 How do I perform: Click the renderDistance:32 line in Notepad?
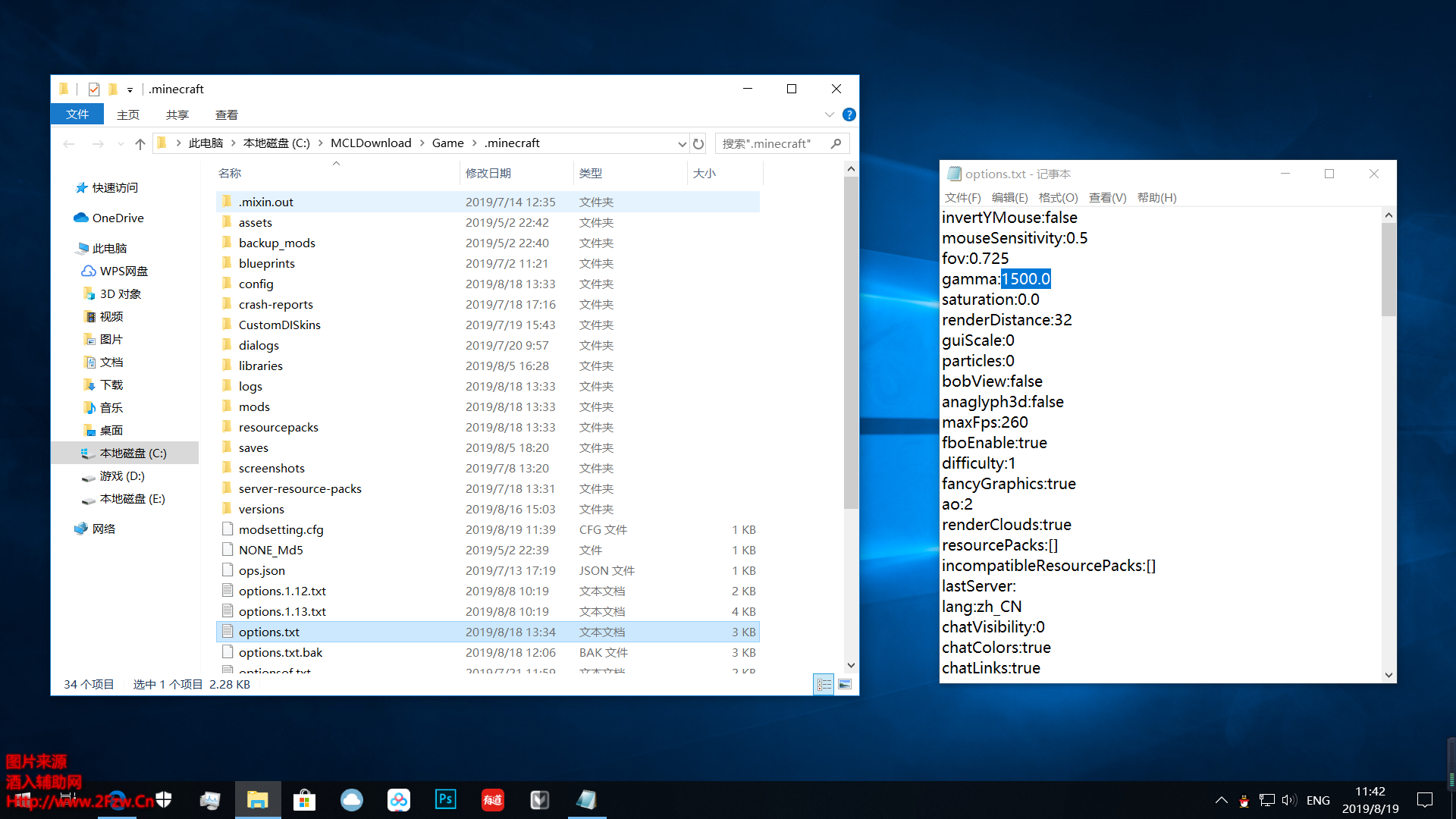click(1006, 319)
